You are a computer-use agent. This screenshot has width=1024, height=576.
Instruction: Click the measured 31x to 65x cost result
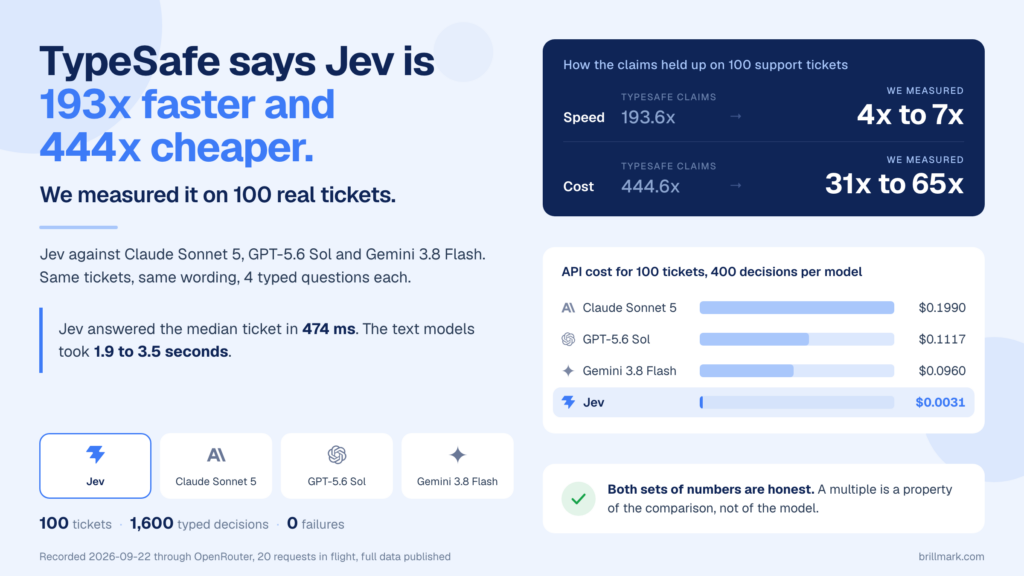click(894, 184)
